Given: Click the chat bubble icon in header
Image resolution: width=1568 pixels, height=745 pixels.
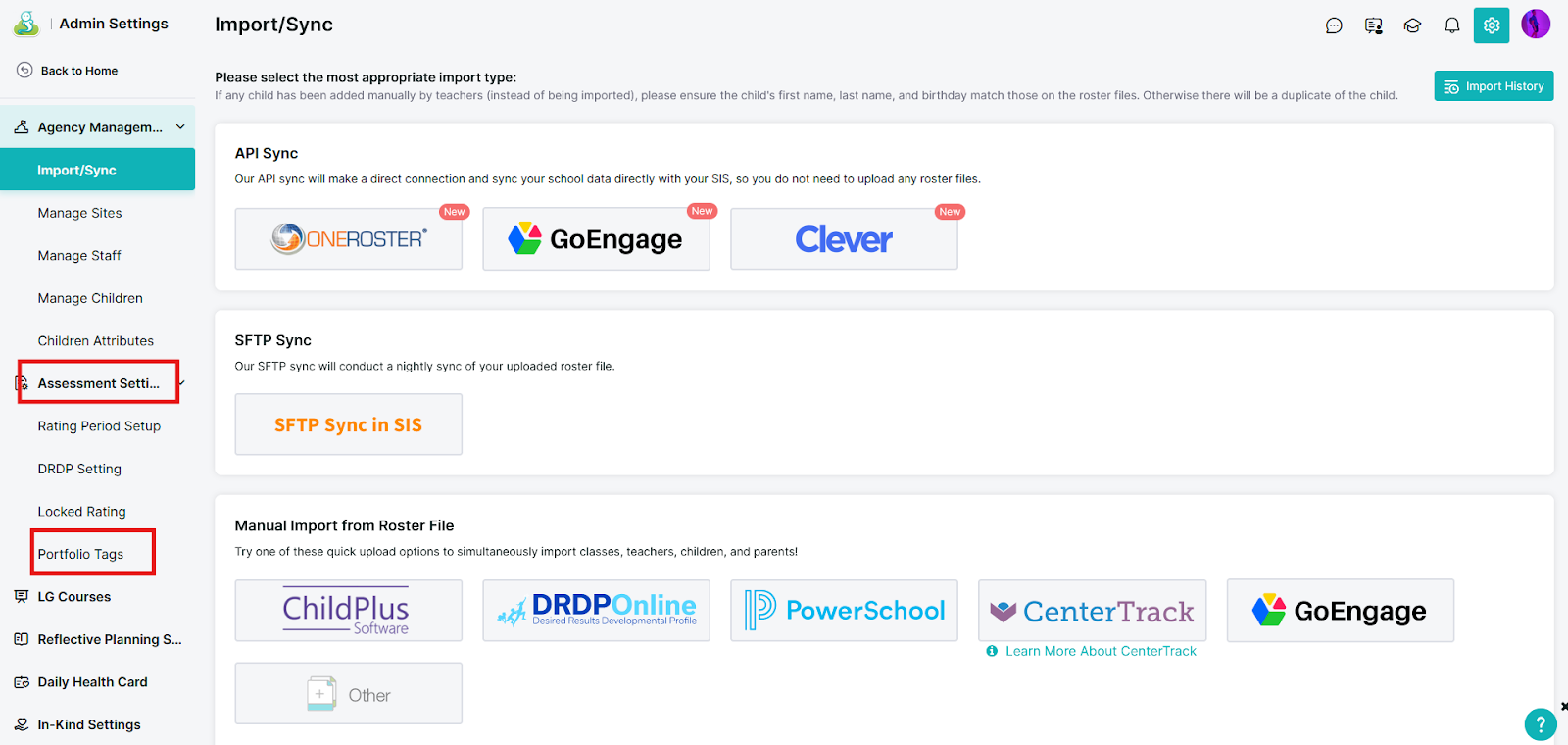Looking at the screenshot, I should point(1334,25).
